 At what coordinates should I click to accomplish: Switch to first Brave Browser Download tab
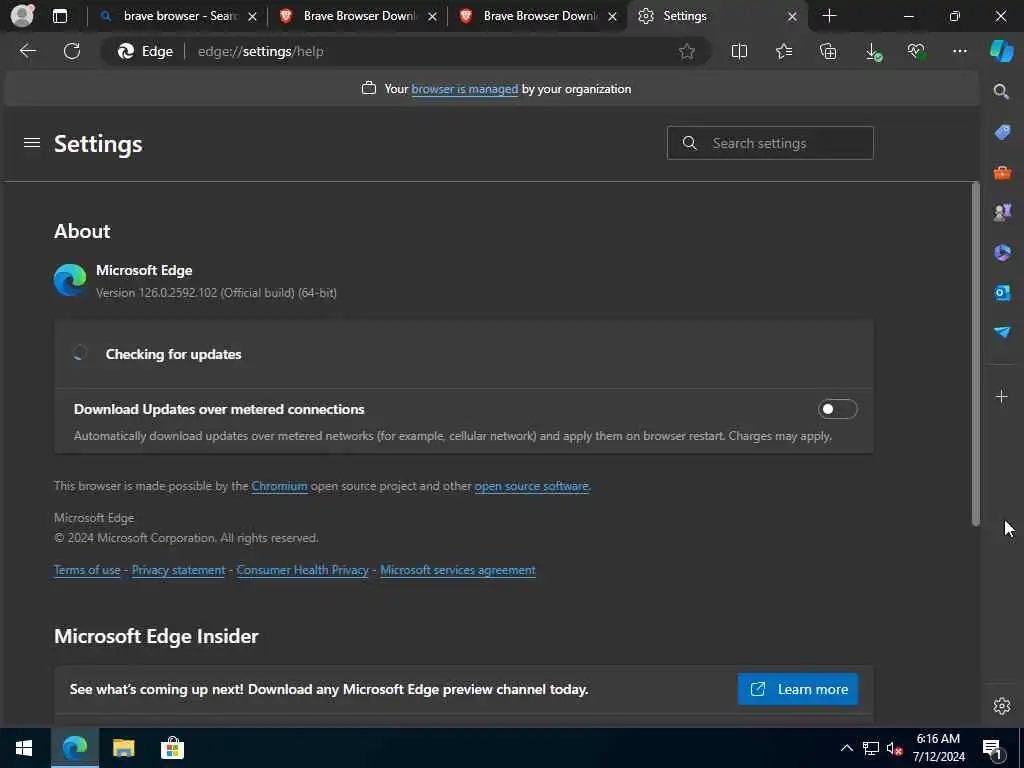357,16
